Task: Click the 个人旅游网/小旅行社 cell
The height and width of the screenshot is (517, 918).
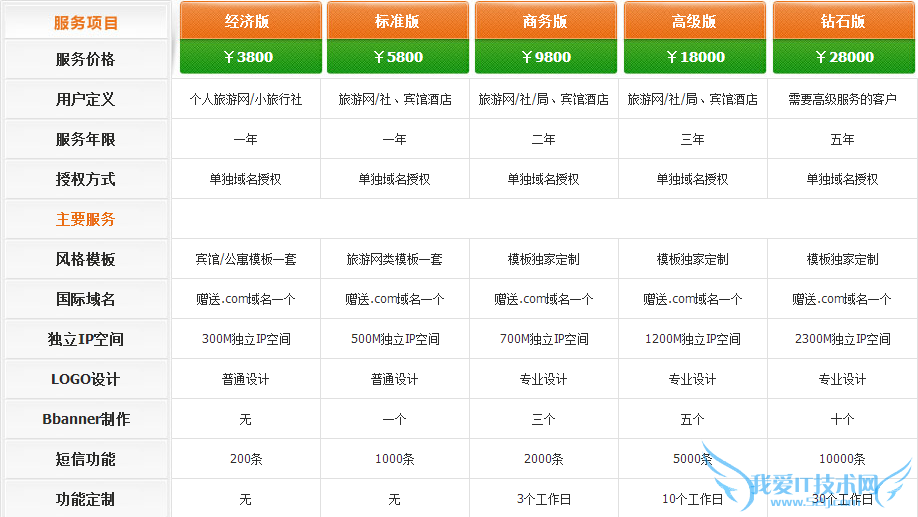Action: click(x=246, y=100)
